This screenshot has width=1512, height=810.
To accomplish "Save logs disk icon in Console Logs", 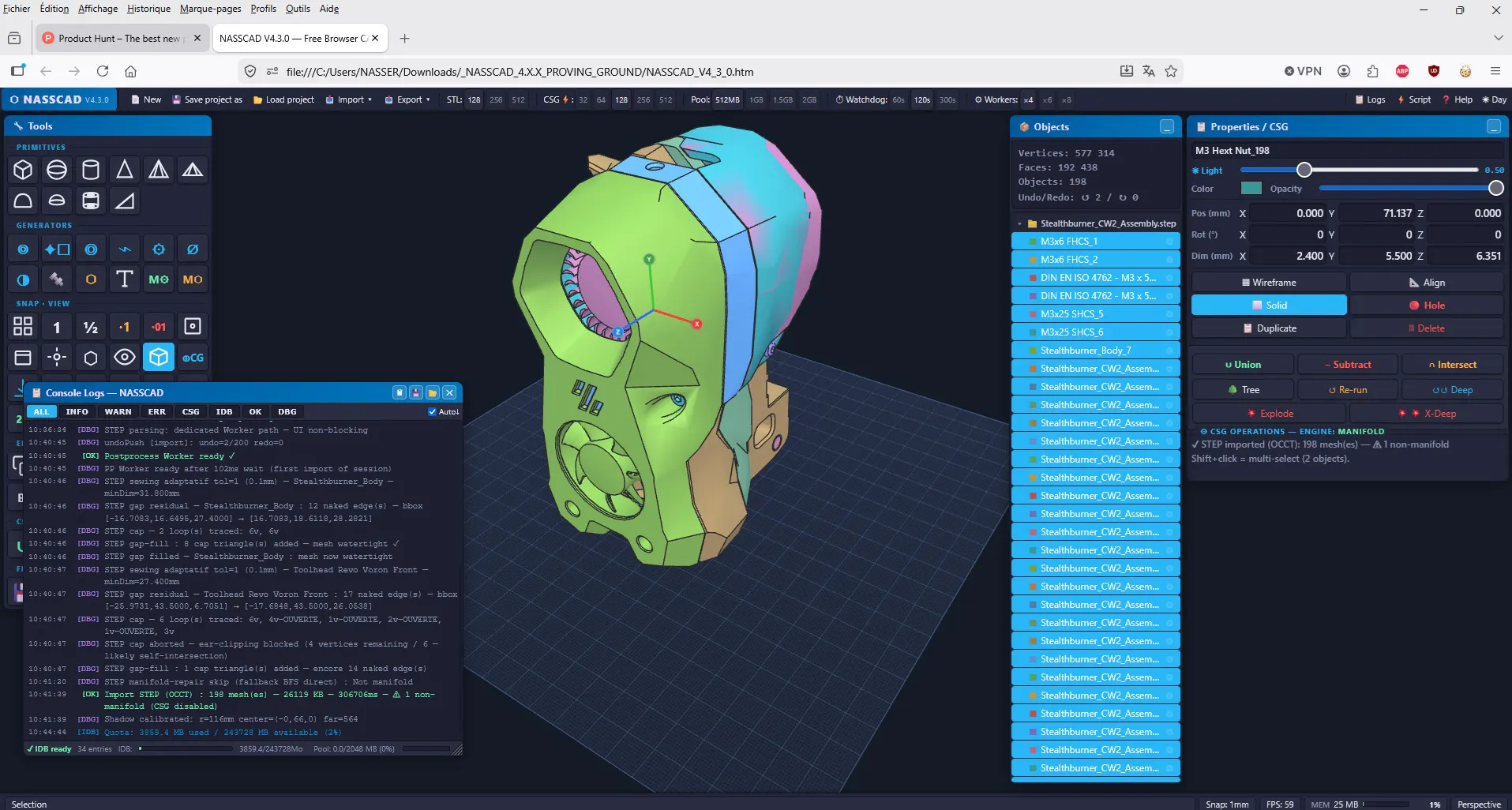I will pyautogui.click(x=416, y=392).
